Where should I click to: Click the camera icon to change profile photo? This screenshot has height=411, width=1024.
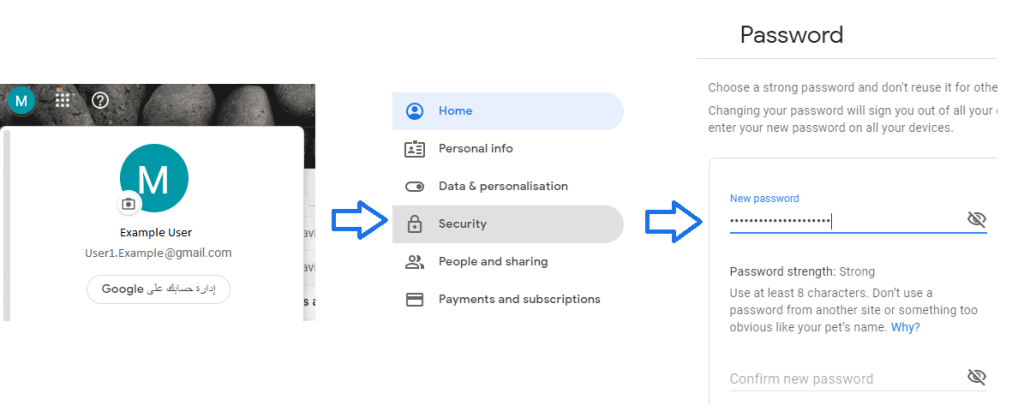coord(128,204)
